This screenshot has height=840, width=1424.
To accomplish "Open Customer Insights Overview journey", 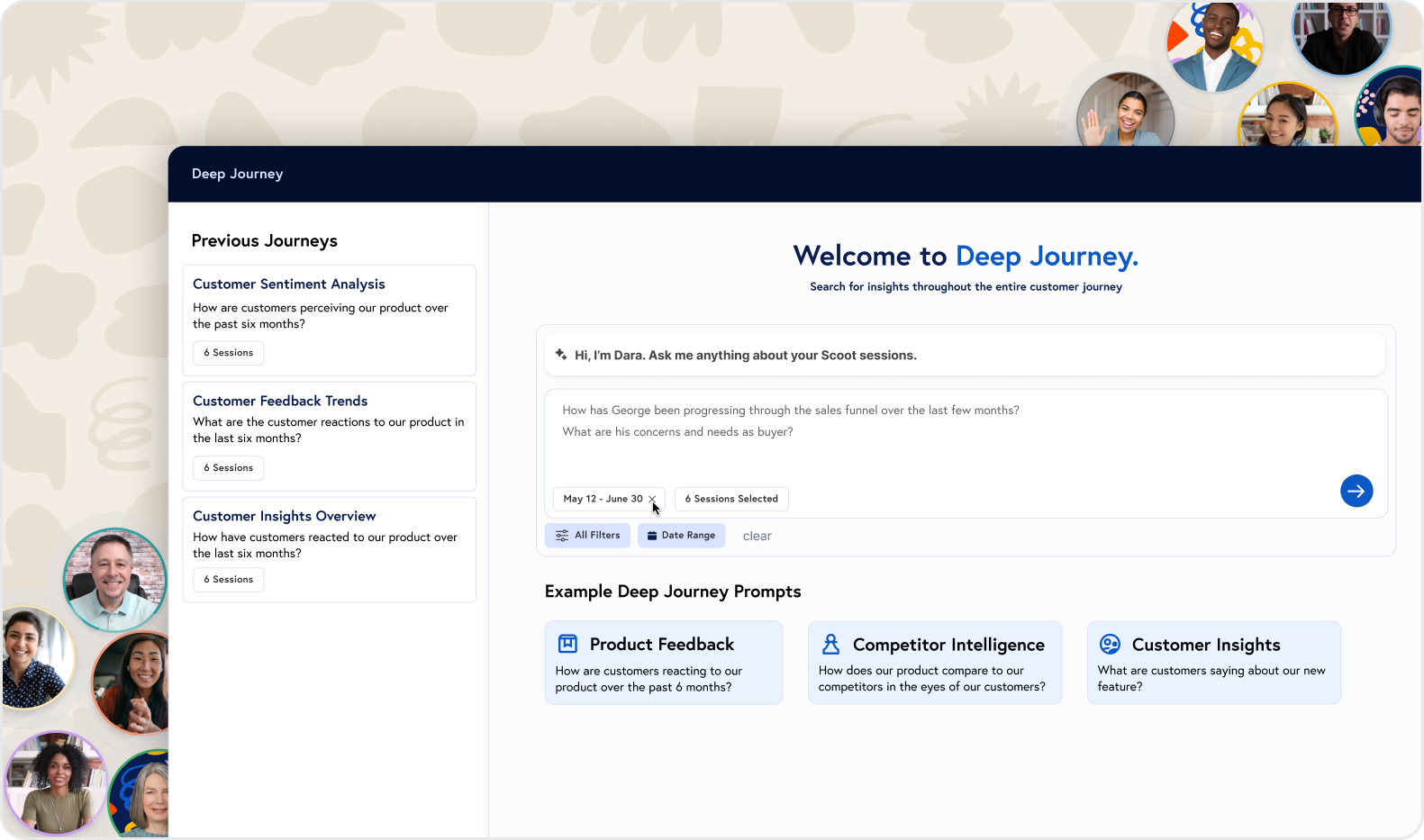I will 330,549.
